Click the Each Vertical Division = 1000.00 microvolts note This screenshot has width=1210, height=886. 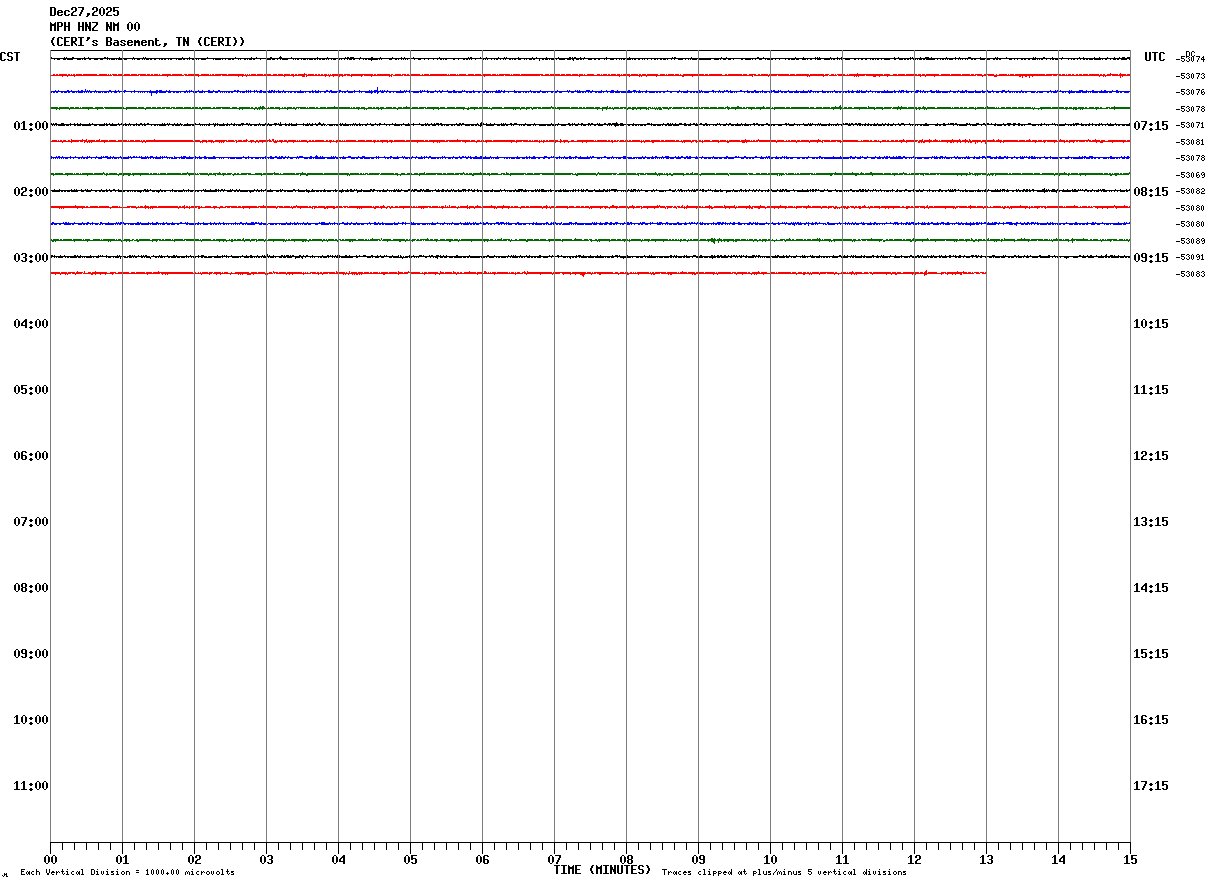click(127, 873)
